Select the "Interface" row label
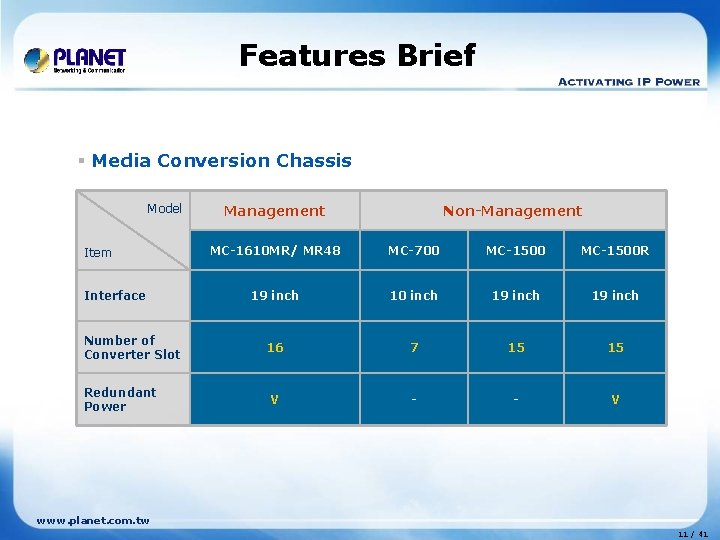This screenshot has height=540, width=720. [115, 295]
